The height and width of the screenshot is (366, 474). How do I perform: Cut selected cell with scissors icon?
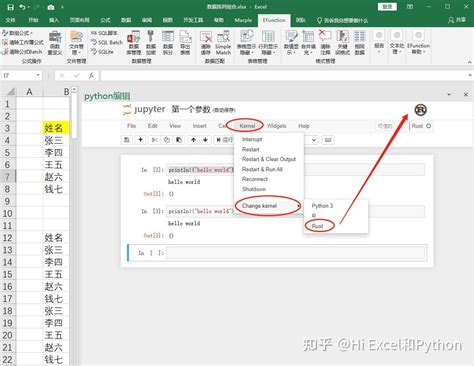[x=154, y=140]
